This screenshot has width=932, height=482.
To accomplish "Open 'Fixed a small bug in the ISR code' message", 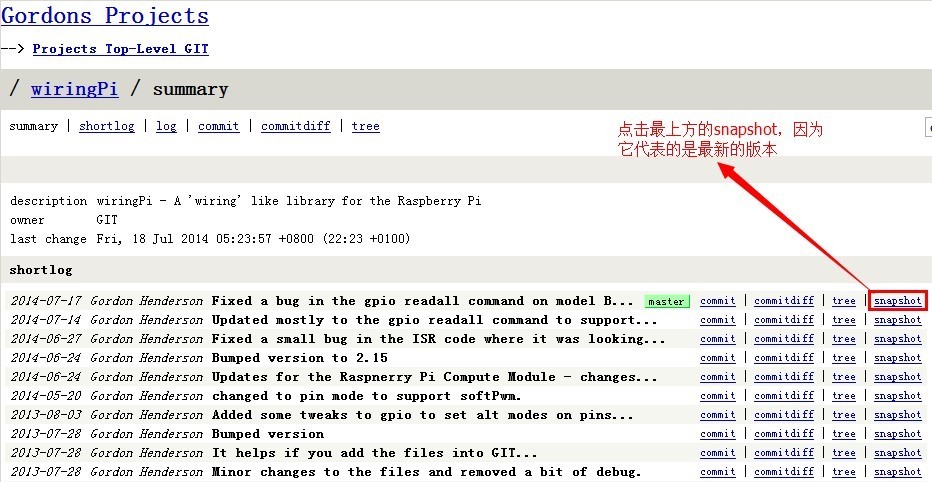I will tap(439, 339).
